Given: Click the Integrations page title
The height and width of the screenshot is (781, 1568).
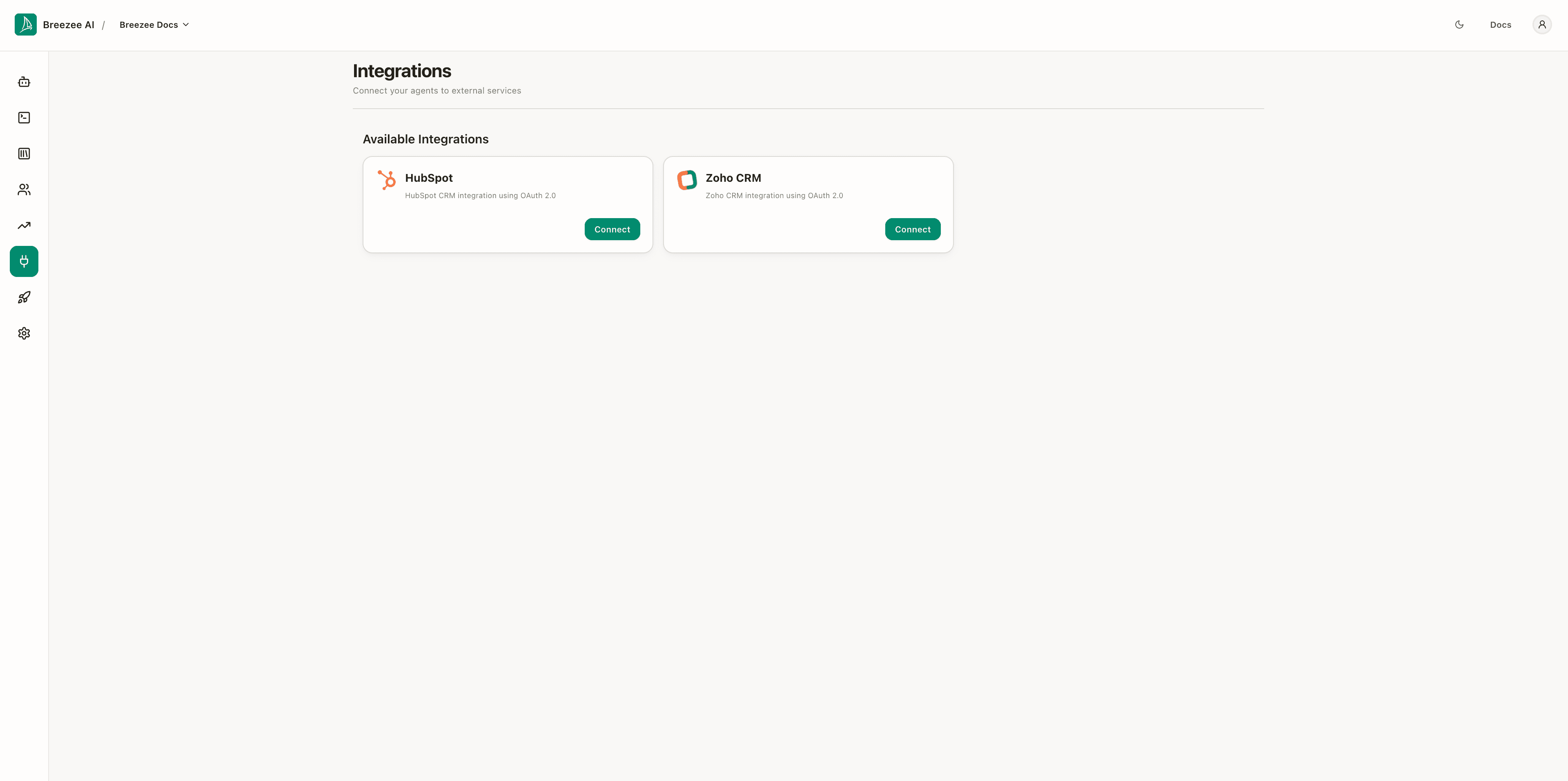Looking at the screenshot, I should (402, 71).
